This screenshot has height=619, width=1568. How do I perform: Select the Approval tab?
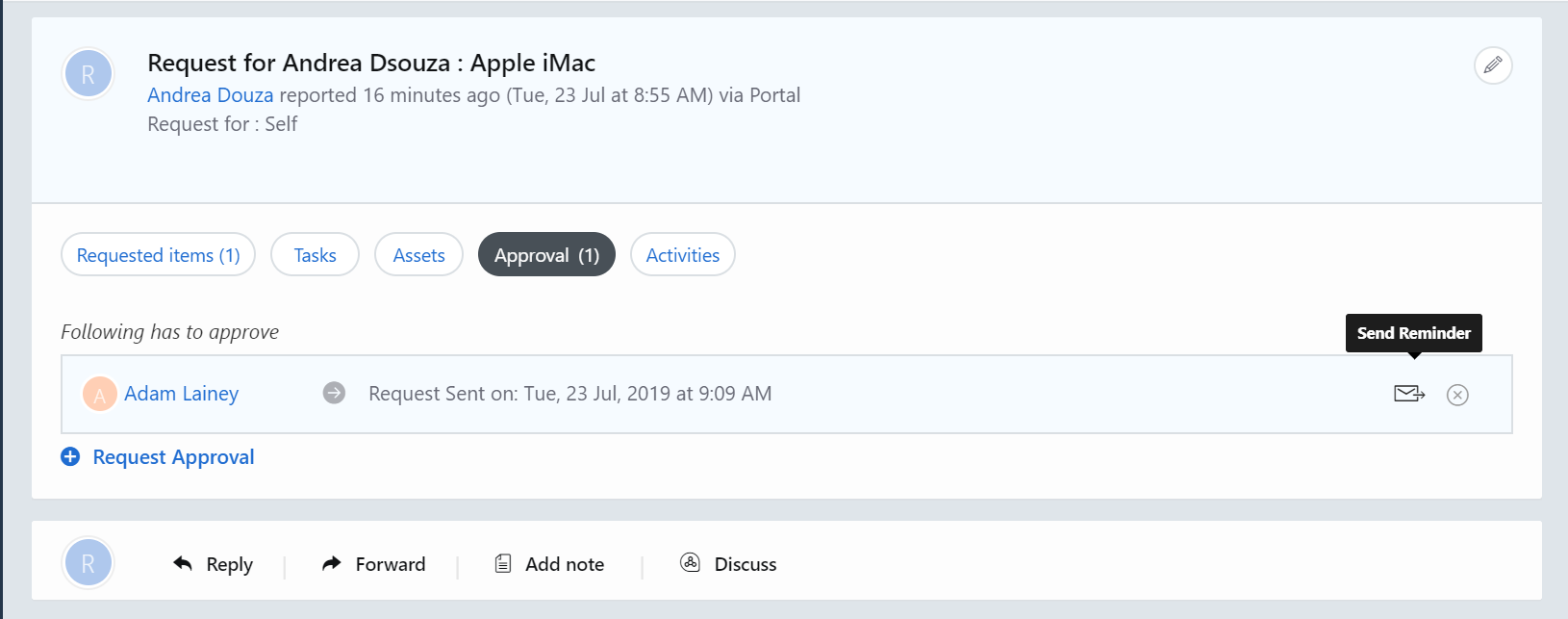tap(545, 254)
